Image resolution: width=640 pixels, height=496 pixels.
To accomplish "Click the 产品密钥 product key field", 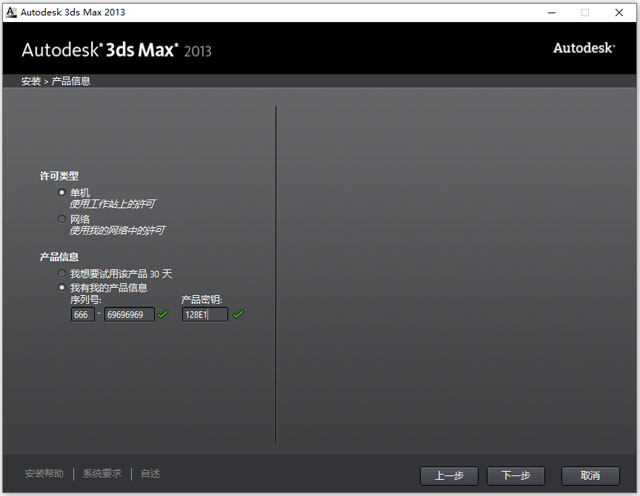I will (x=205, y=314).
